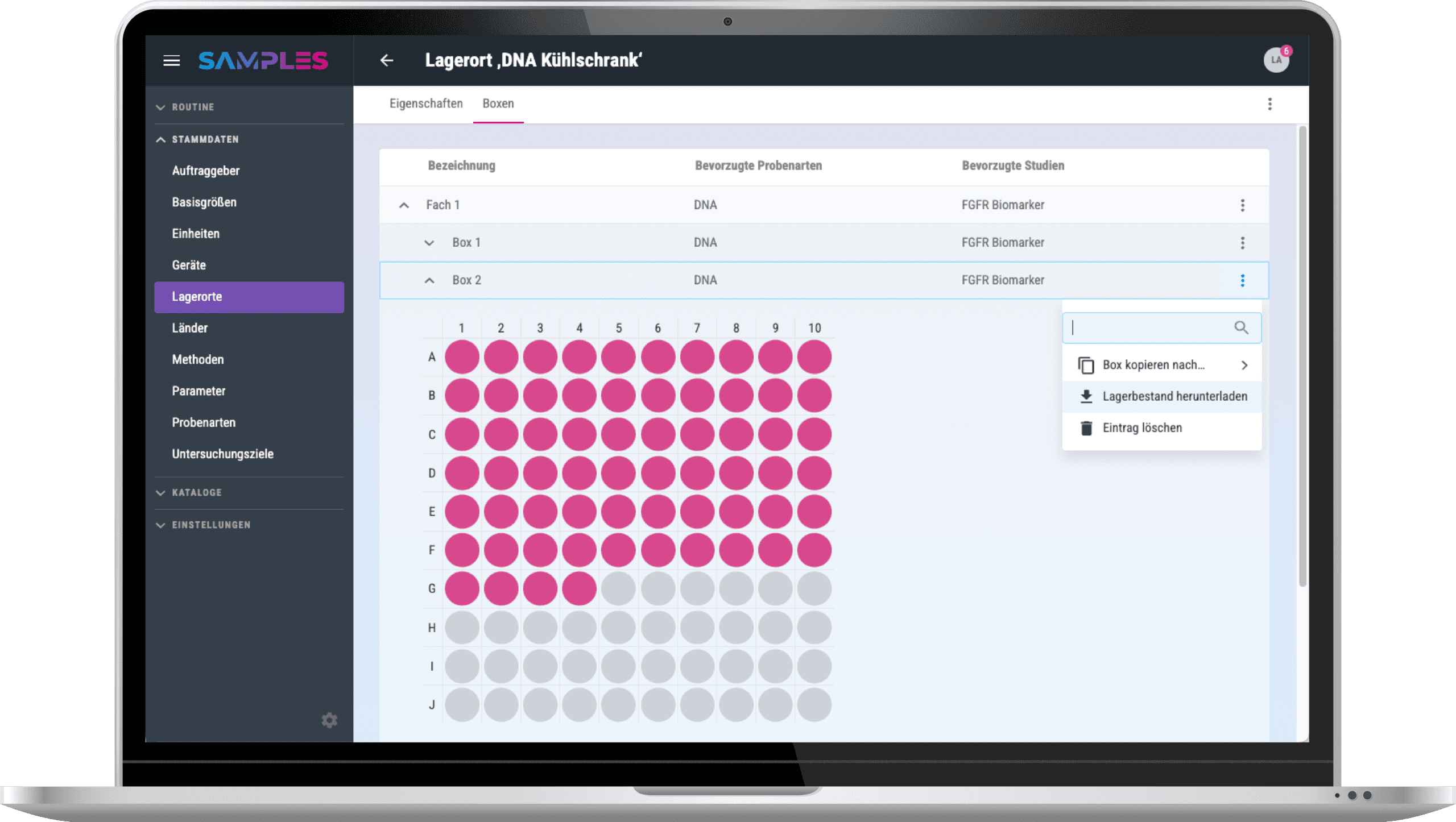1456x822 pixels.
Task: Open three-dot menu for Fach 1 row
Action: tap(1242, 205)
